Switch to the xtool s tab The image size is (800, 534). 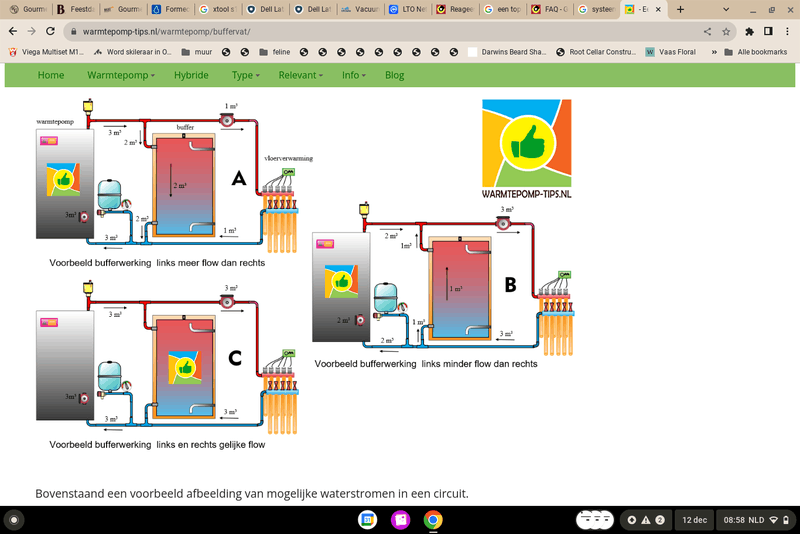coord(218,9)
